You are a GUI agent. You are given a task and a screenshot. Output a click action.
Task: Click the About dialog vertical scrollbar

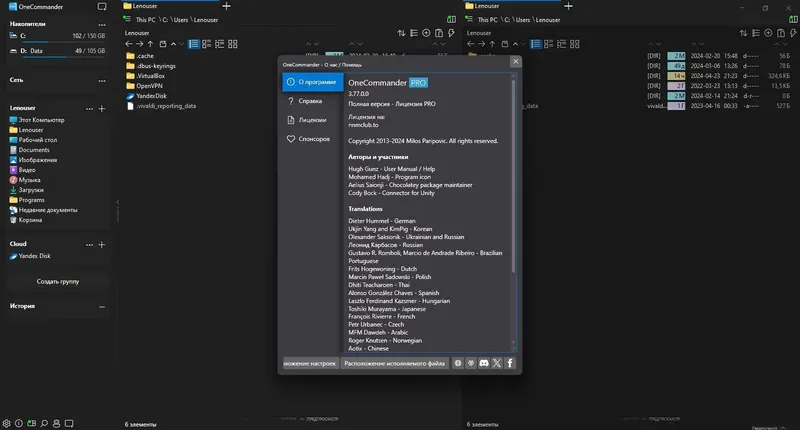pos(513,173)
